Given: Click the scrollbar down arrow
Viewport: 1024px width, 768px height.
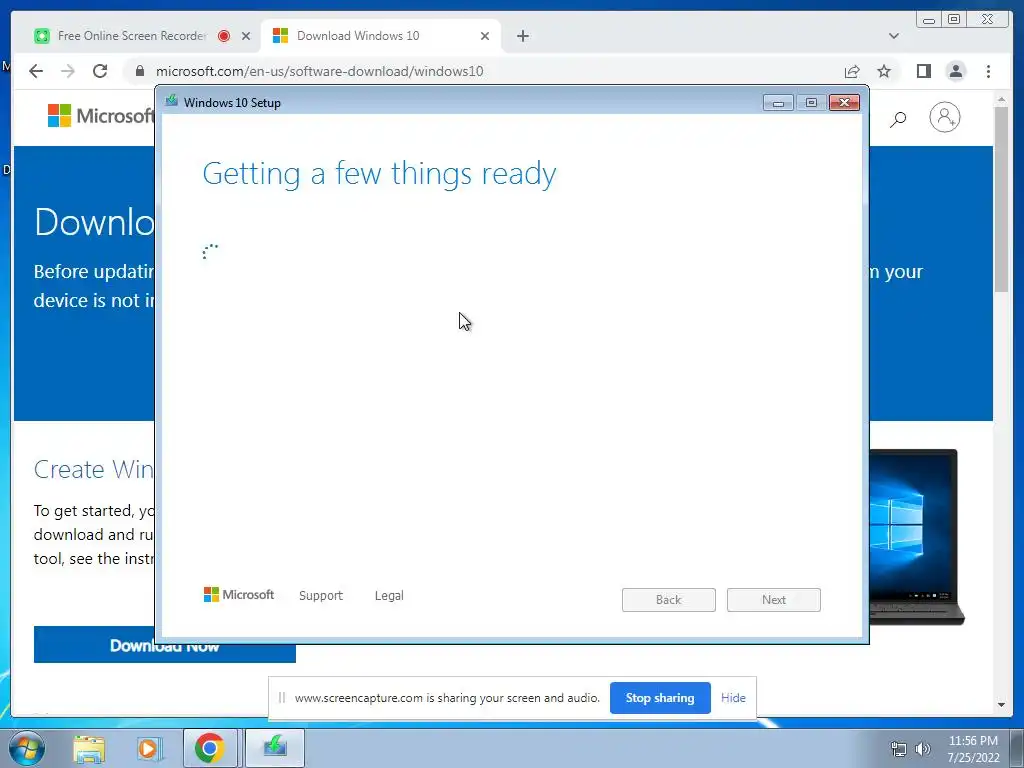Looking at the screenshot, I should click(x=1002, y=705).
